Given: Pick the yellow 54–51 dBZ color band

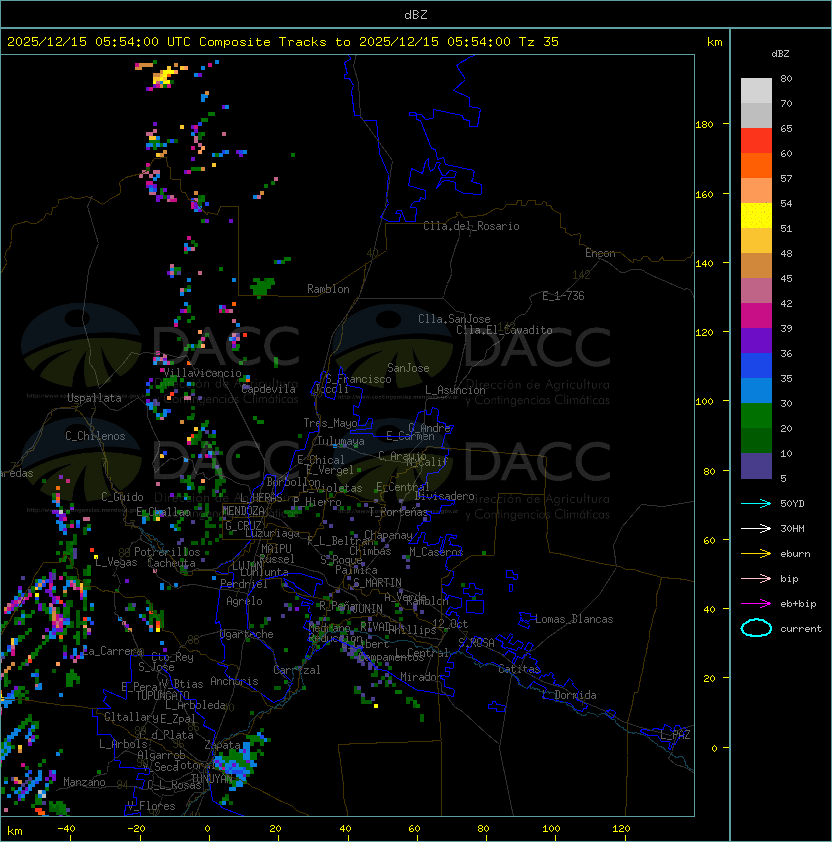Looking at the screenshot, I should [756, 216].
